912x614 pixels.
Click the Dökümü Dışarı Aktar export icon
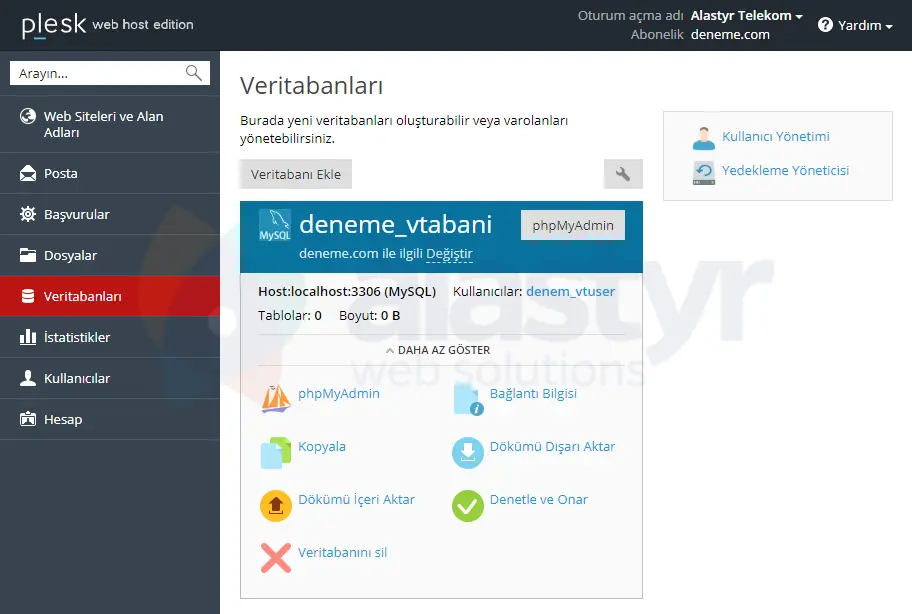tap(467, 452)
